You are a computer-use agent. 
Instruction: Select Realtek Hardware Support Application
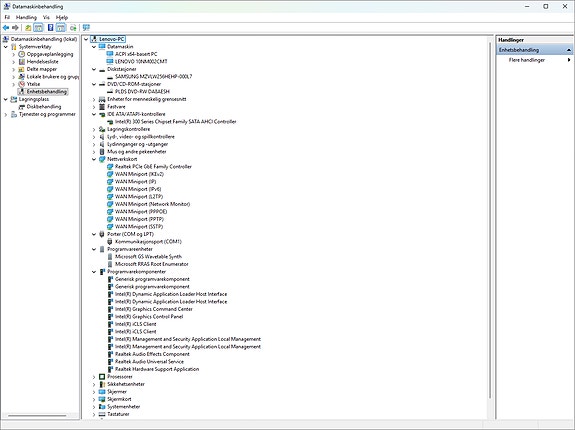157,369
